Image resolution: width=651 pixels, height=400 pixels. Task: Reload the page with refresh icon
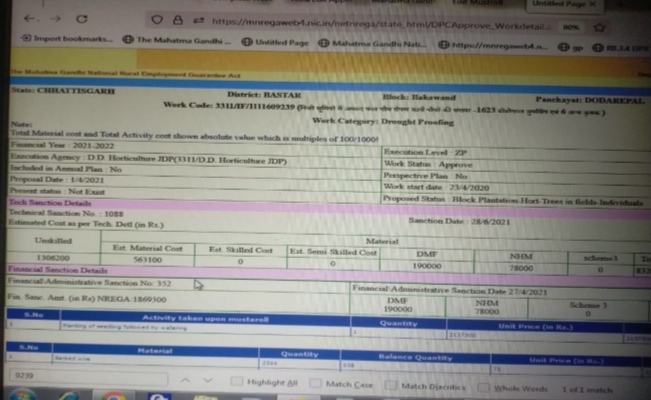(x=81, y=20)
